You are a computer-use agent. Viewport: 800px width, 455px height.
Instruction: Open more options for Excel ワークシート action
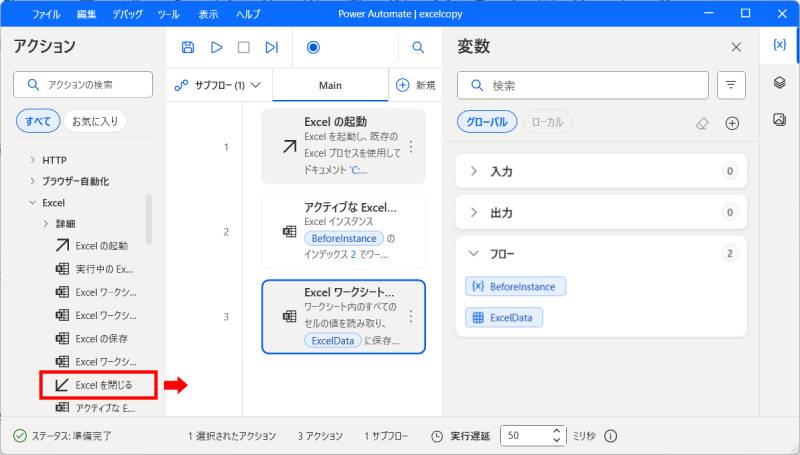click(411, 317)
